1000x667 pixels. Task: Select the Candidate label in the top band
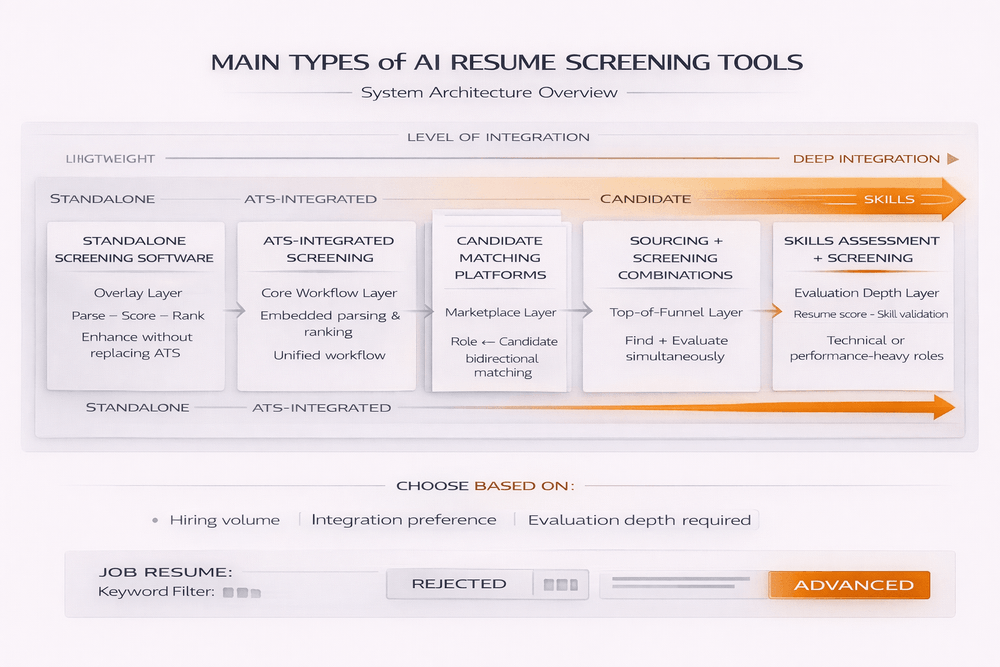[645, 199]
